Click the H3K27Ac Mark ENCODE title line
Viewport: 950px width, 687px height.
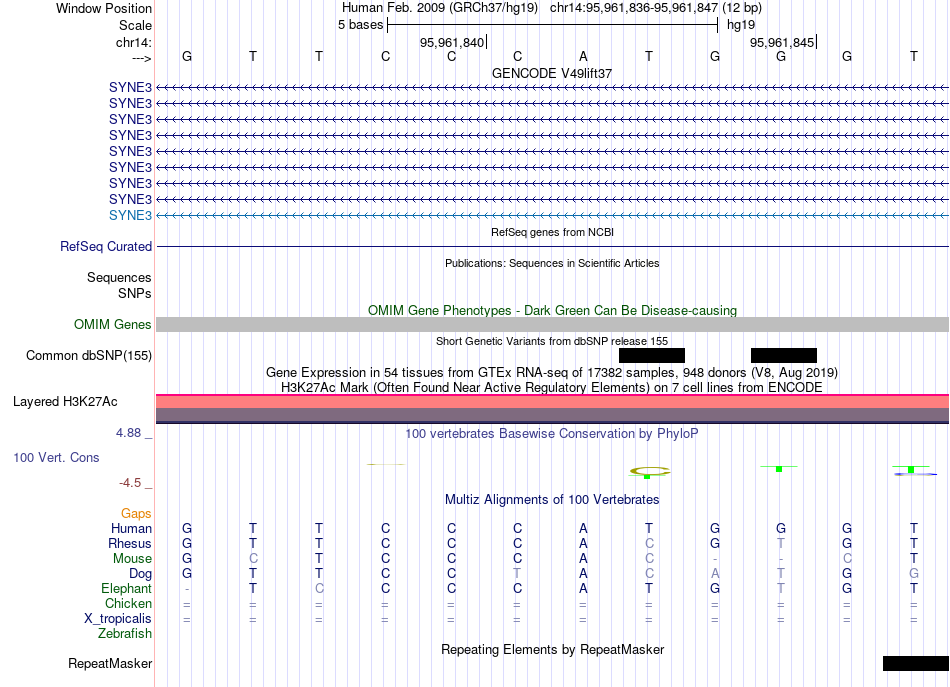pyautogui.click(x=552, y=387)
